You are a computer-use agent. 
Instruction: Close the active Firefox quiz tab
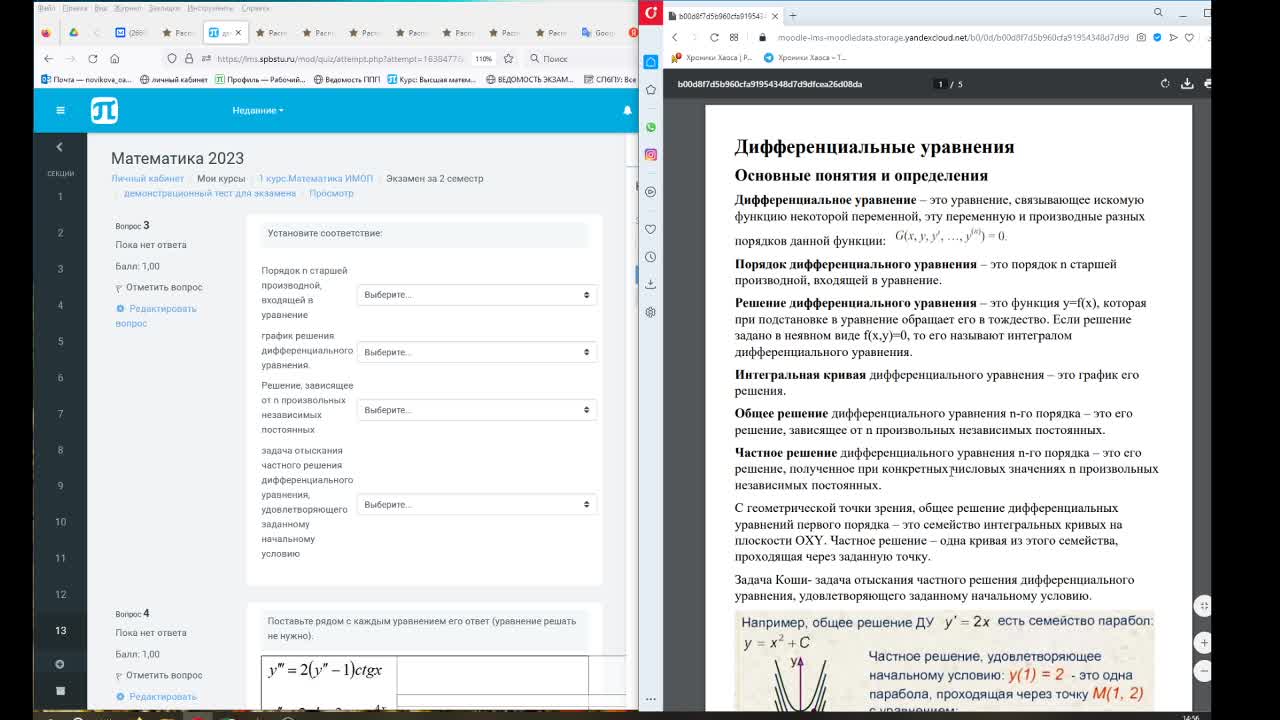(238, 32)
